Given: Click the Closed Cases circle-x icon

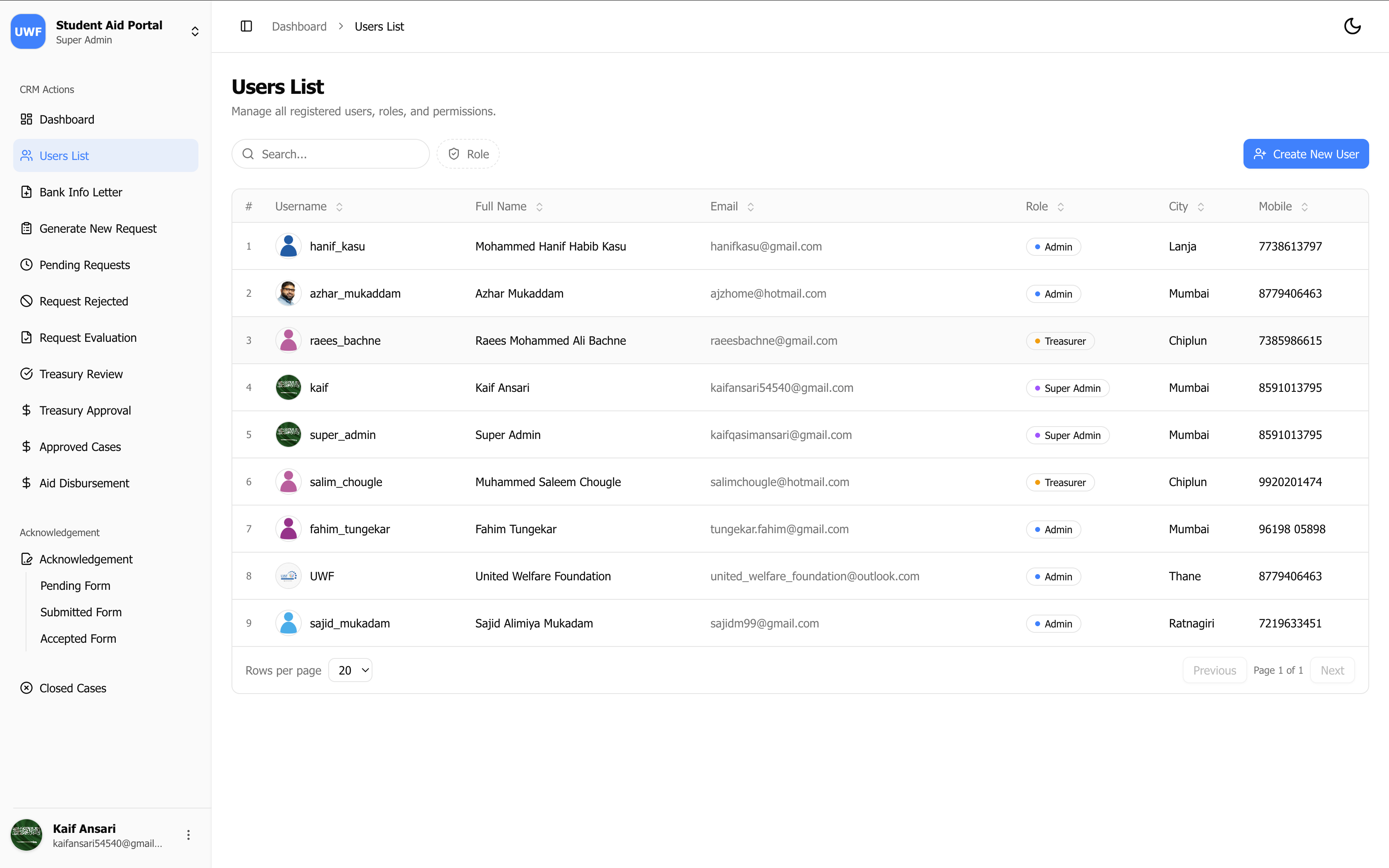Looking at the screenshot, I should click(x=26, y=688).
